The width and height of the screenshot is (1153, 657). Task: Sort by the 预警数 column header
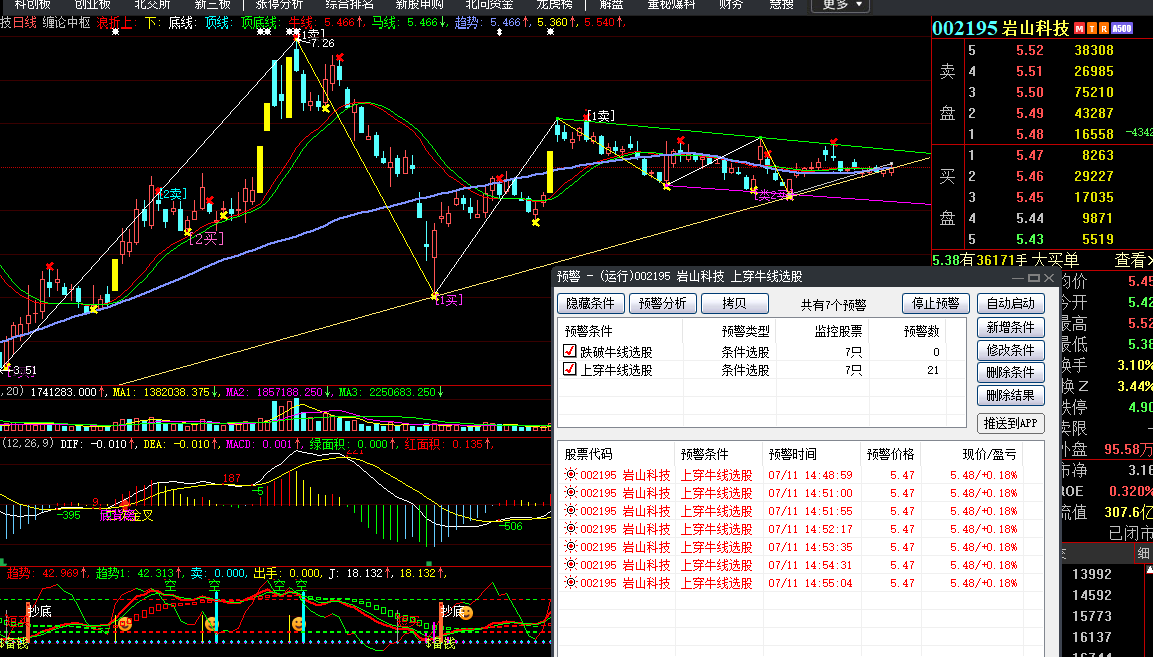click(921, 331)
